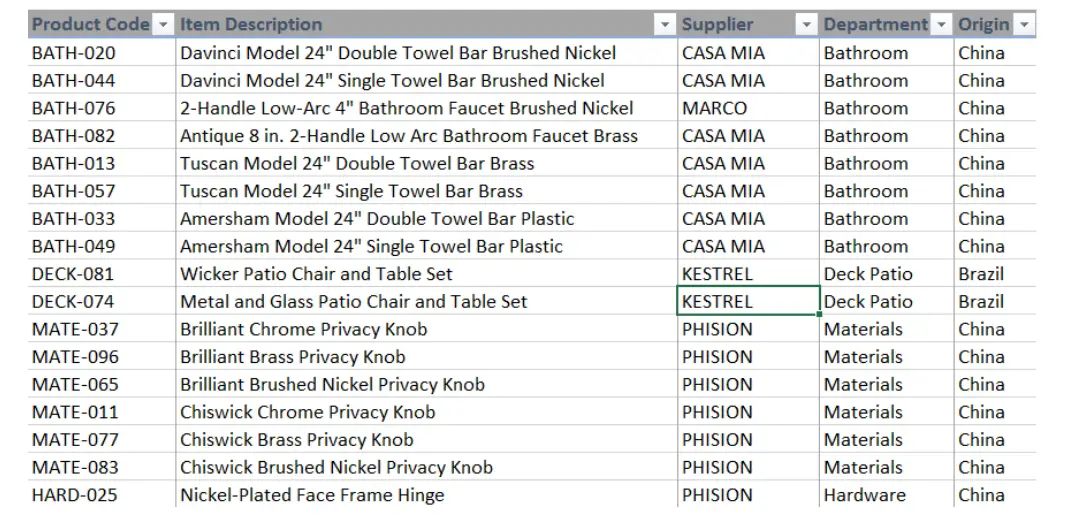Viewport: 1080px width, 523px height.
Task: Open the Item Description filter dropdown
Action: (665, 25)
